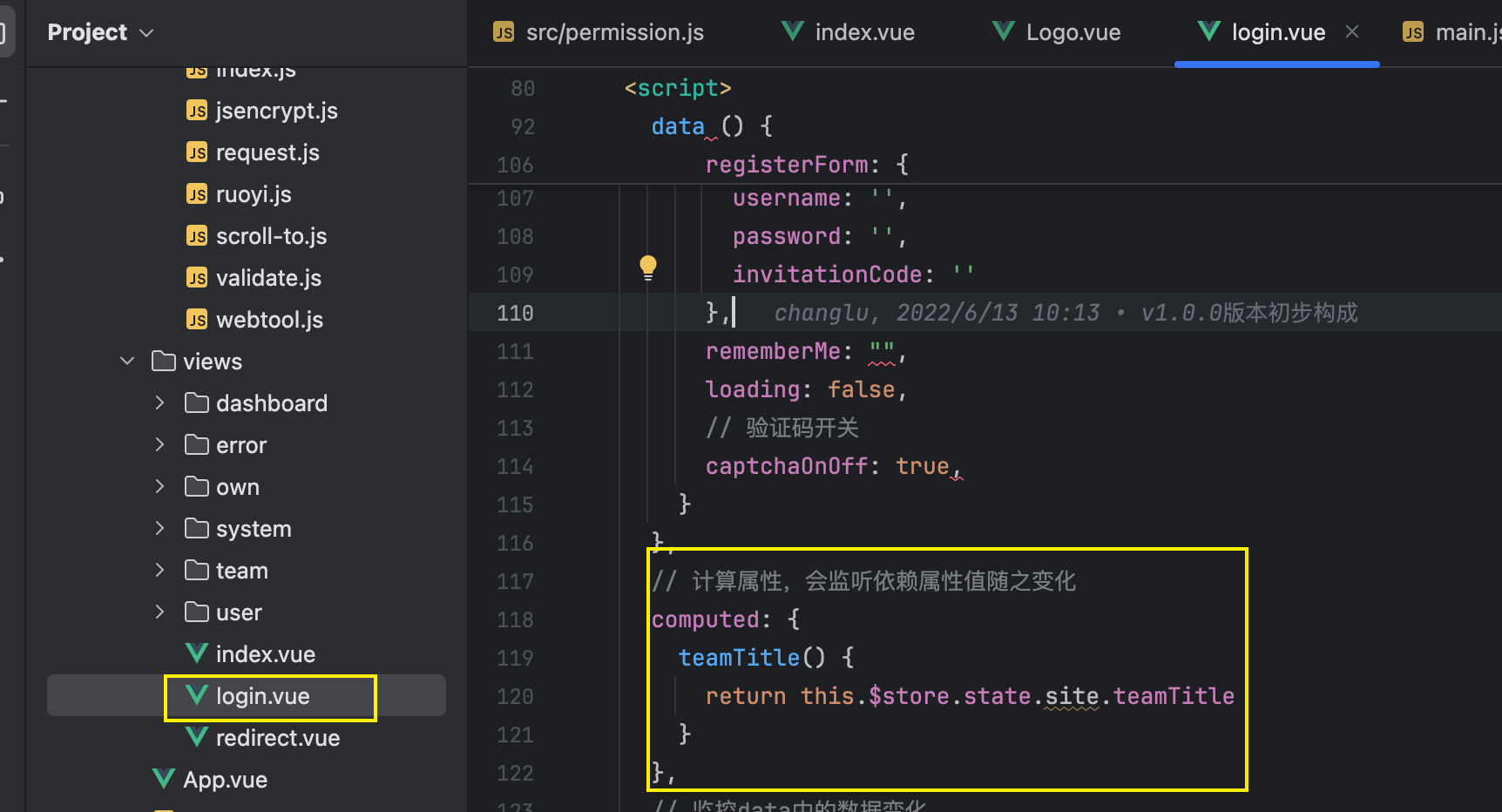This screenshot has width=1502, height=812.
Task: Close the login.vue tab
Action: 1352,31
